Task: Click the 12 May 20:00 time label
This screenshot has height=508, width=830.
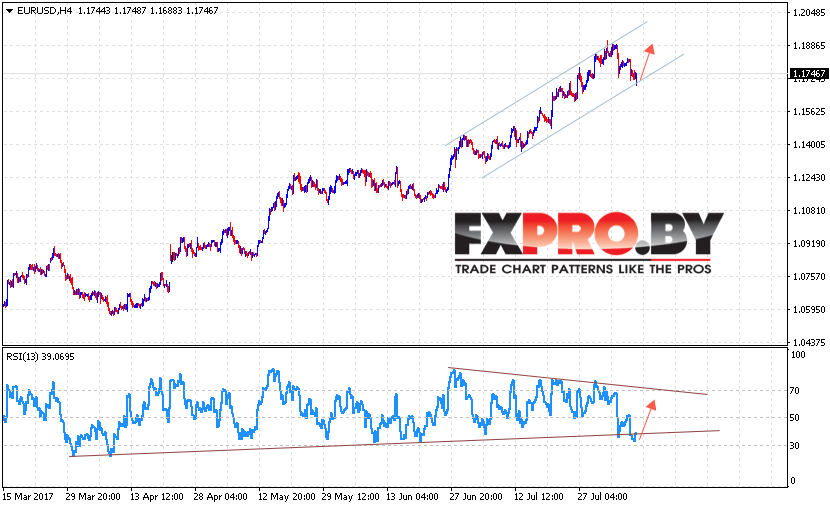Action: 286,497
